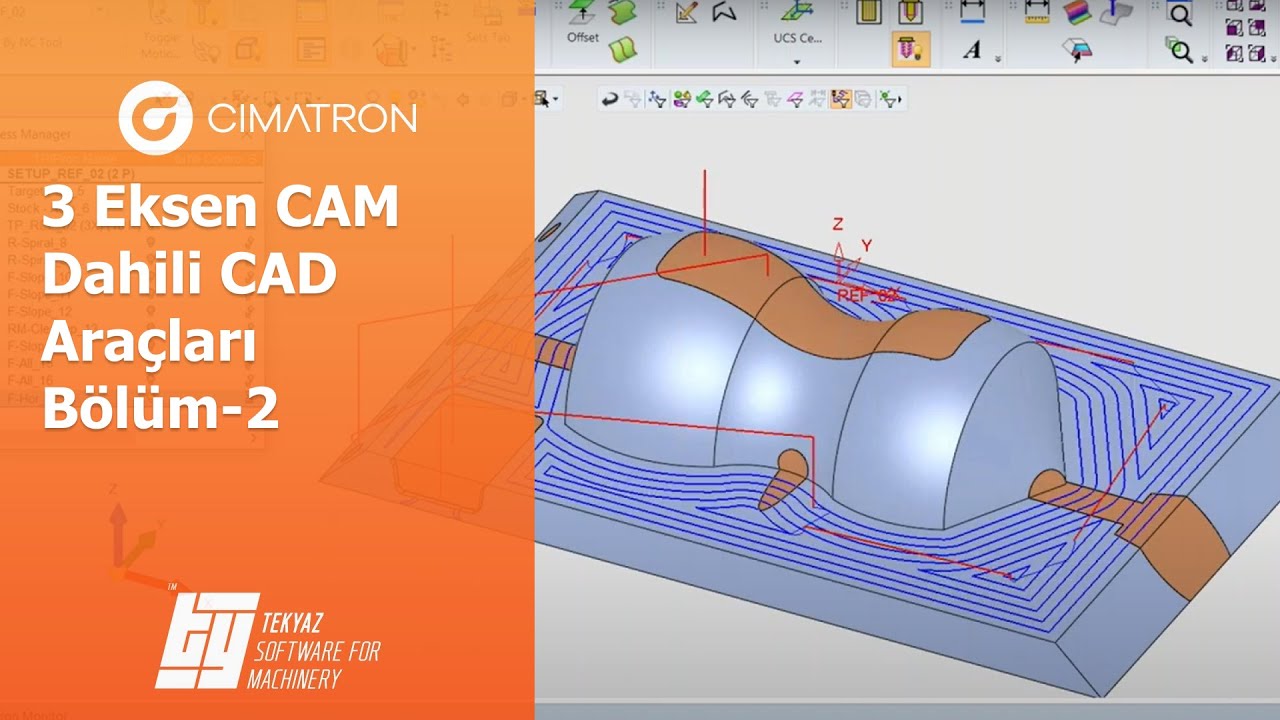Choose the polyline curve tool
The image size is (1280, 720).
coord(724,12)
